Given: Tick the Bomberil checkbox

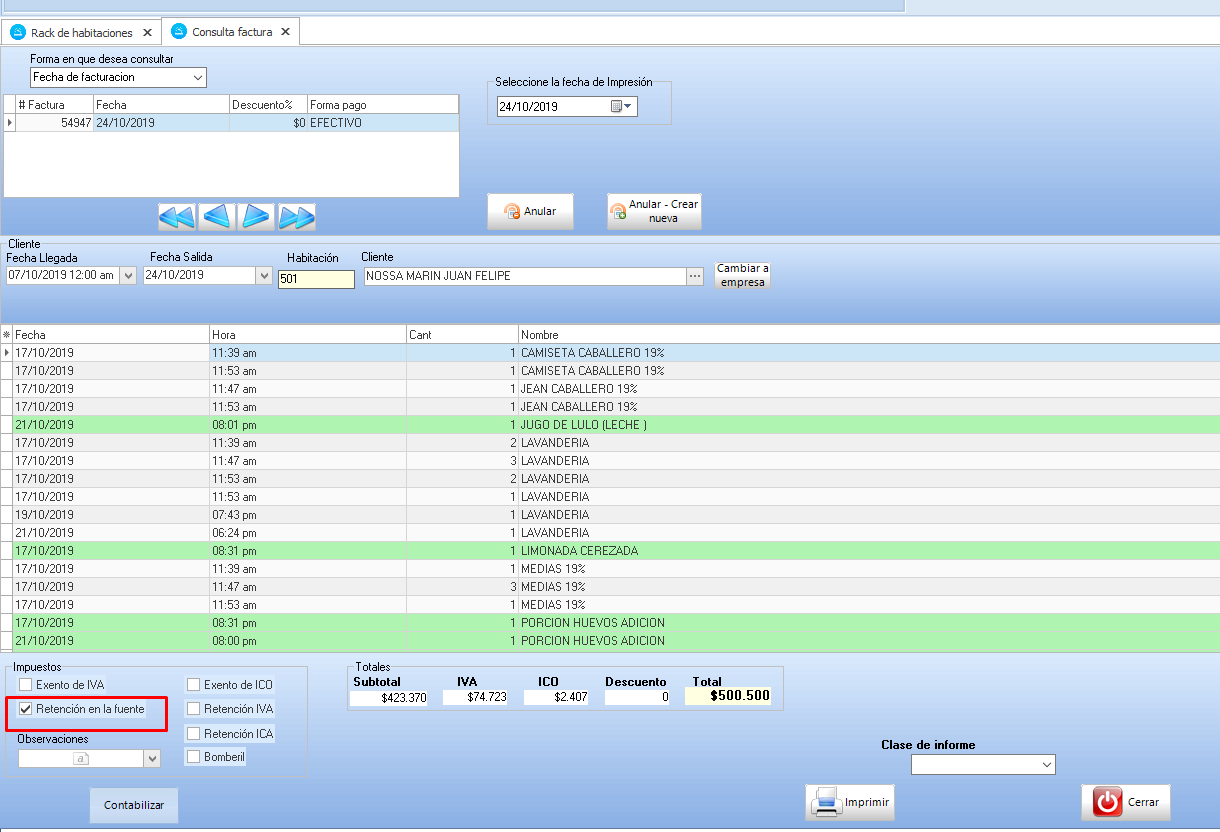Looking at the screenshot, I should pos(194,757).
